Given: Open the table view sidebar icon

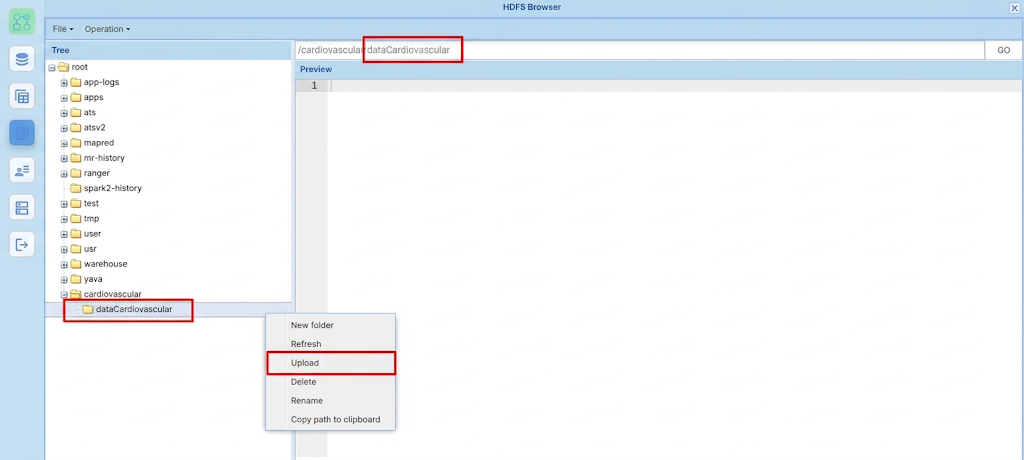Looking at the screenshot, I should (22, 96).
